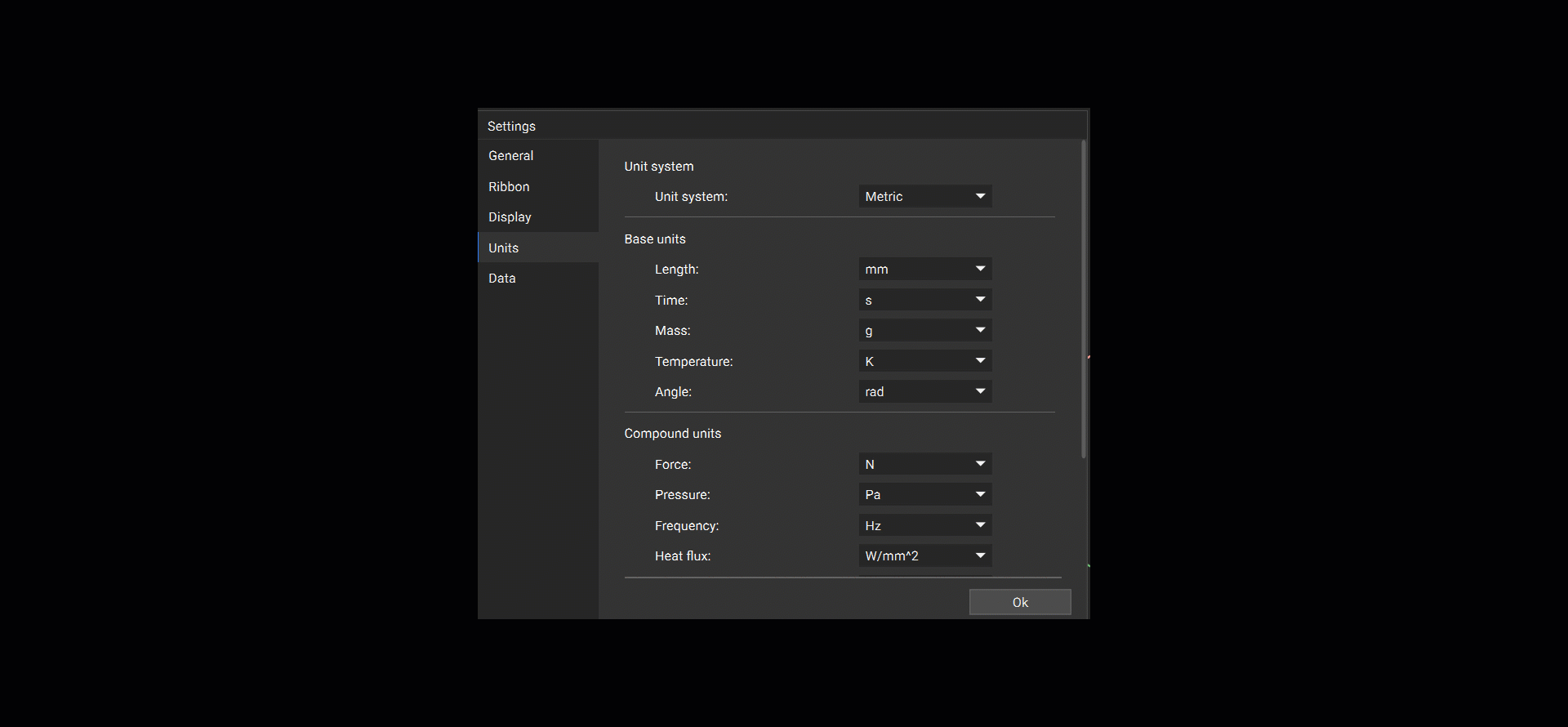Click the Unit system section heading
The width and height of the screenshot is (1568, 727).
coord(659,166)
